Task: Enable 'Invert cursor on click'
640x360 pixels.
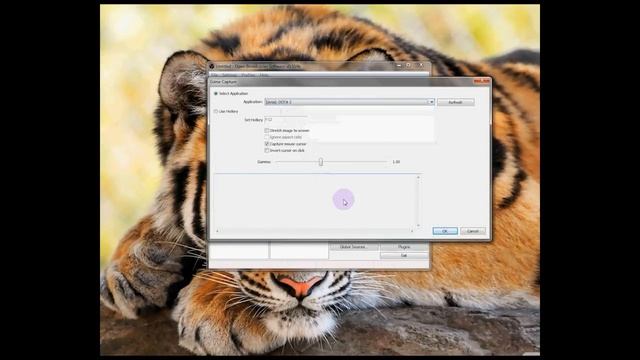Action: click(x=267, y=151)
